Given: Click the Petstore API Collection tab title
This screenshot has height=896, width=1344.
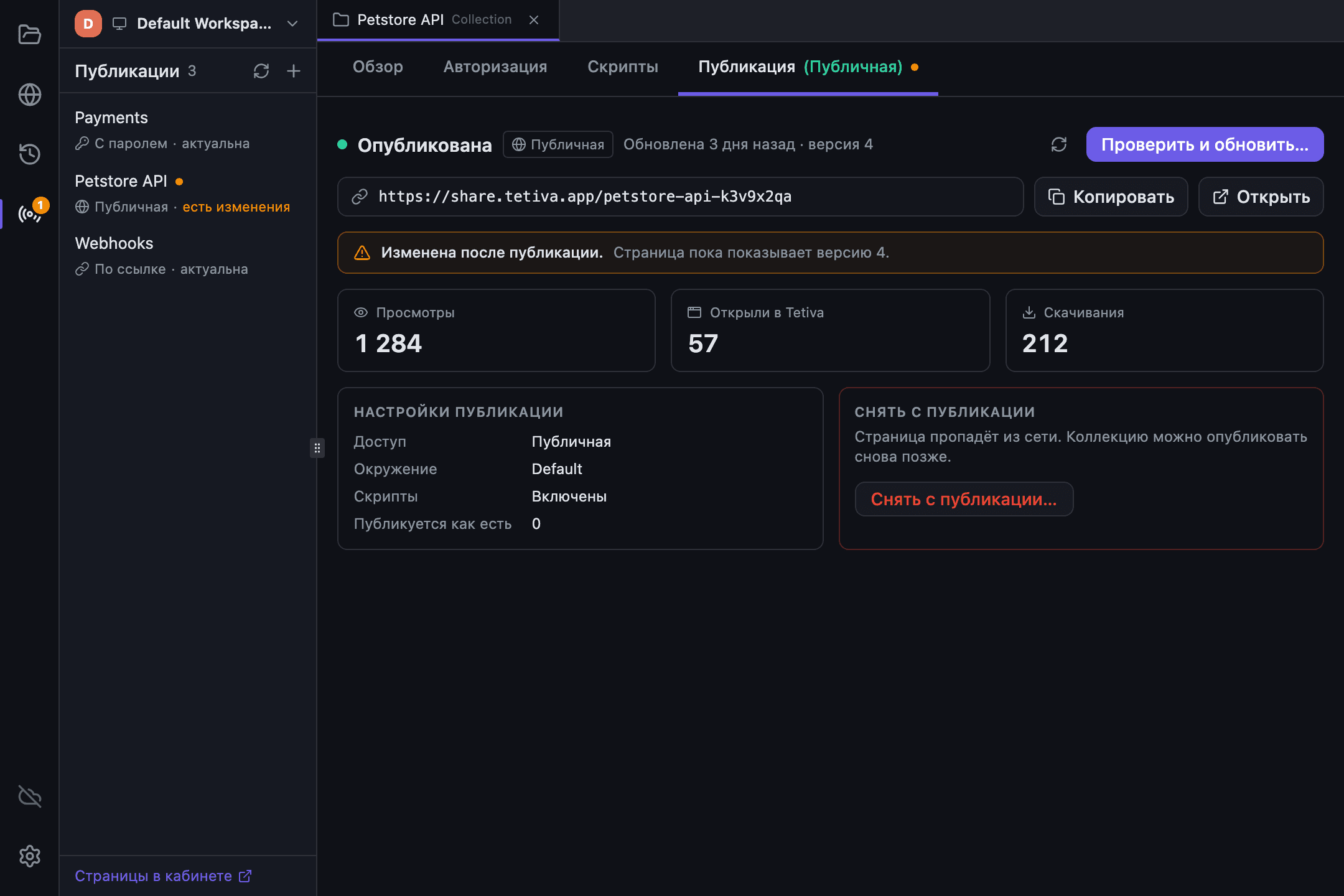Looking at the screenshot, I should click(x=434, y=20).
